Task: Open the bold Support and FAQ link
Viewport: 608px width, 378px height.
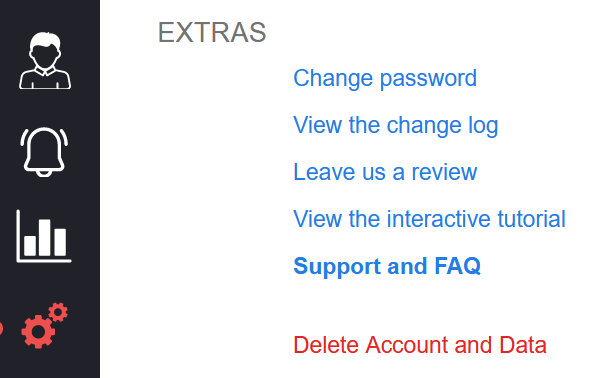Action: 387,266
